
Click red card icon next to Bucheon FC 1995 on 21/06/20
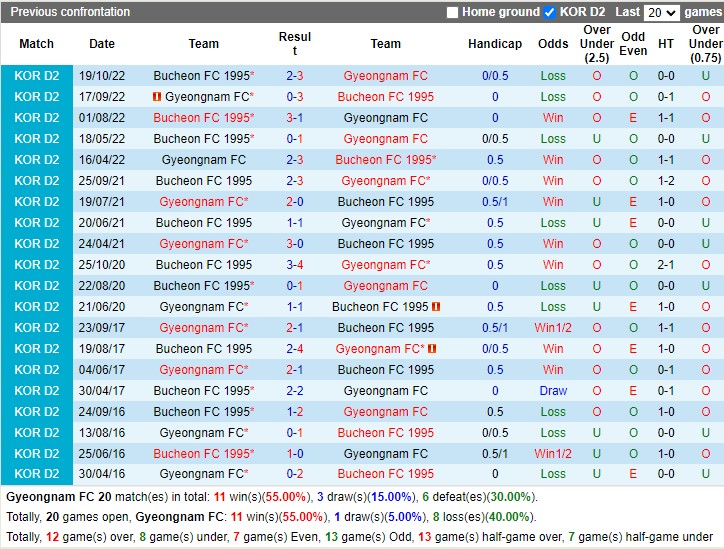(x=436, y=307)
